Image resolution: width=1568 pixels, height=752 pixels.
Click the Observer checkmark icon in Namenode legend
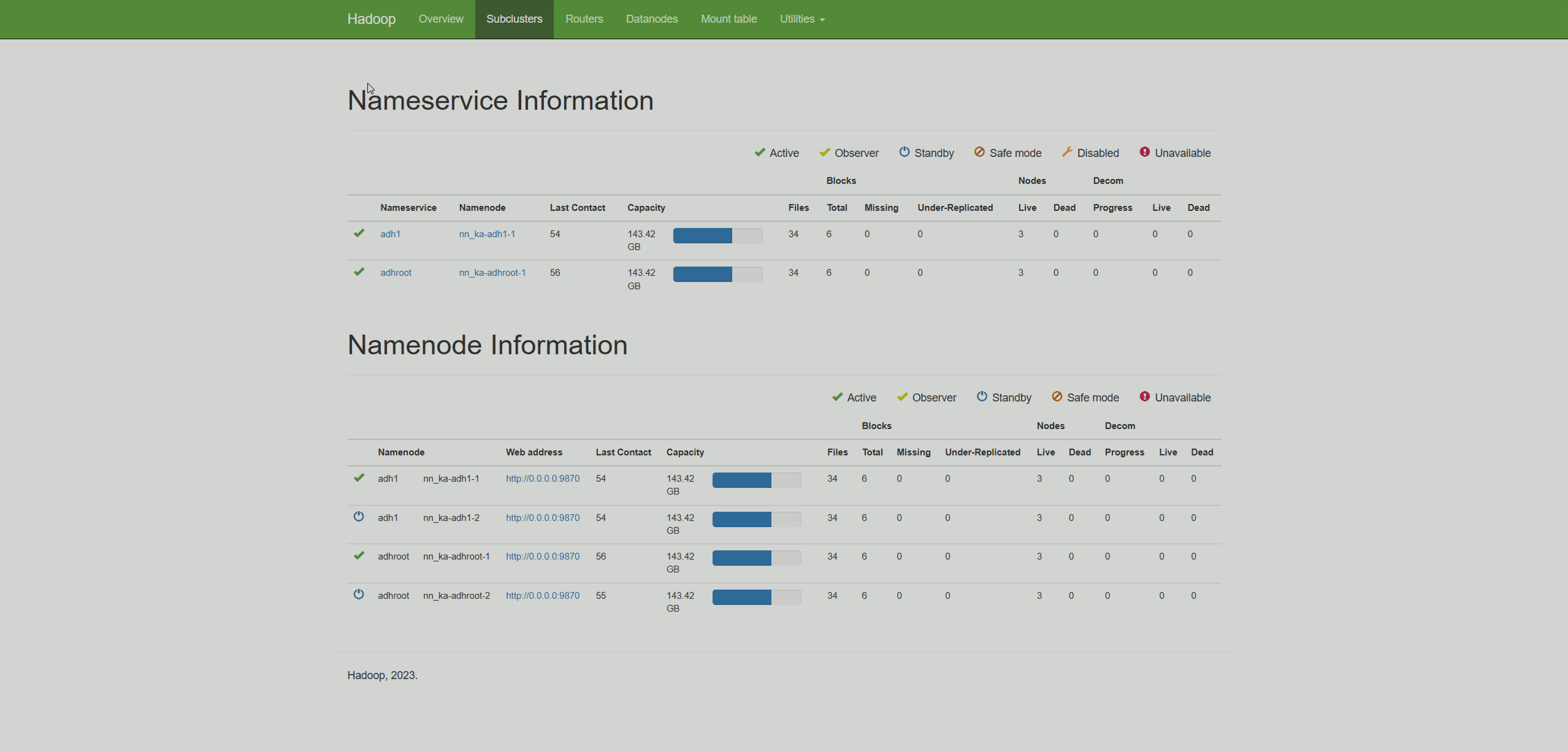pyautogui.click(x=901, y=397)
